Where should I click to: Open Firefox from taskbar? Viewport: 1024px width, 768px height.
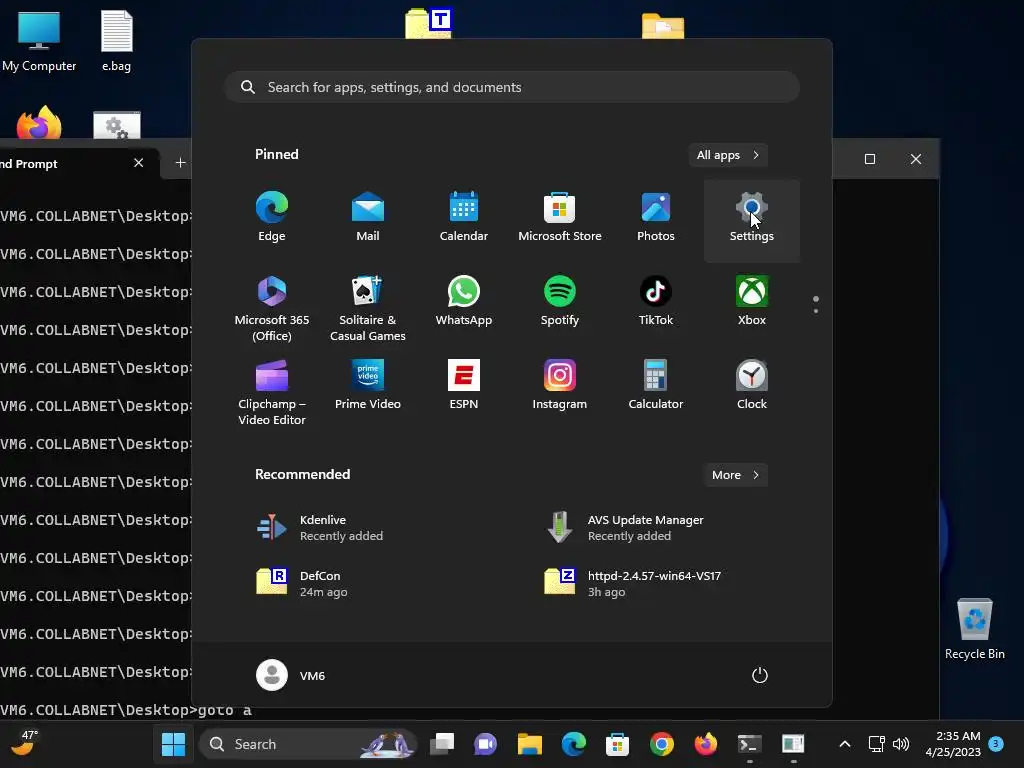pos(705,744)
